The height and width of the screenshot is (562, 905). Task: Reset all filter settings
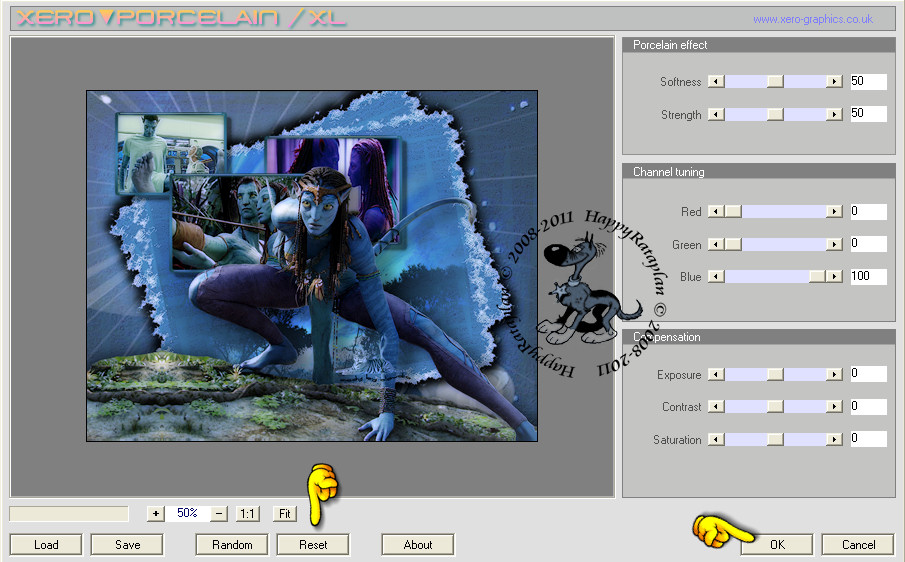(313, 545)
